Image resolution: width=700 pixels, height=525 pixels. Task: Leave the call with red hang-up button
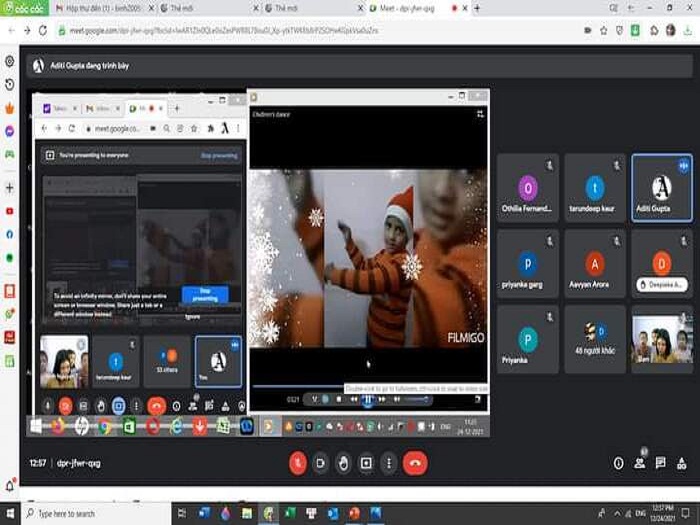[x=415, y=463]
